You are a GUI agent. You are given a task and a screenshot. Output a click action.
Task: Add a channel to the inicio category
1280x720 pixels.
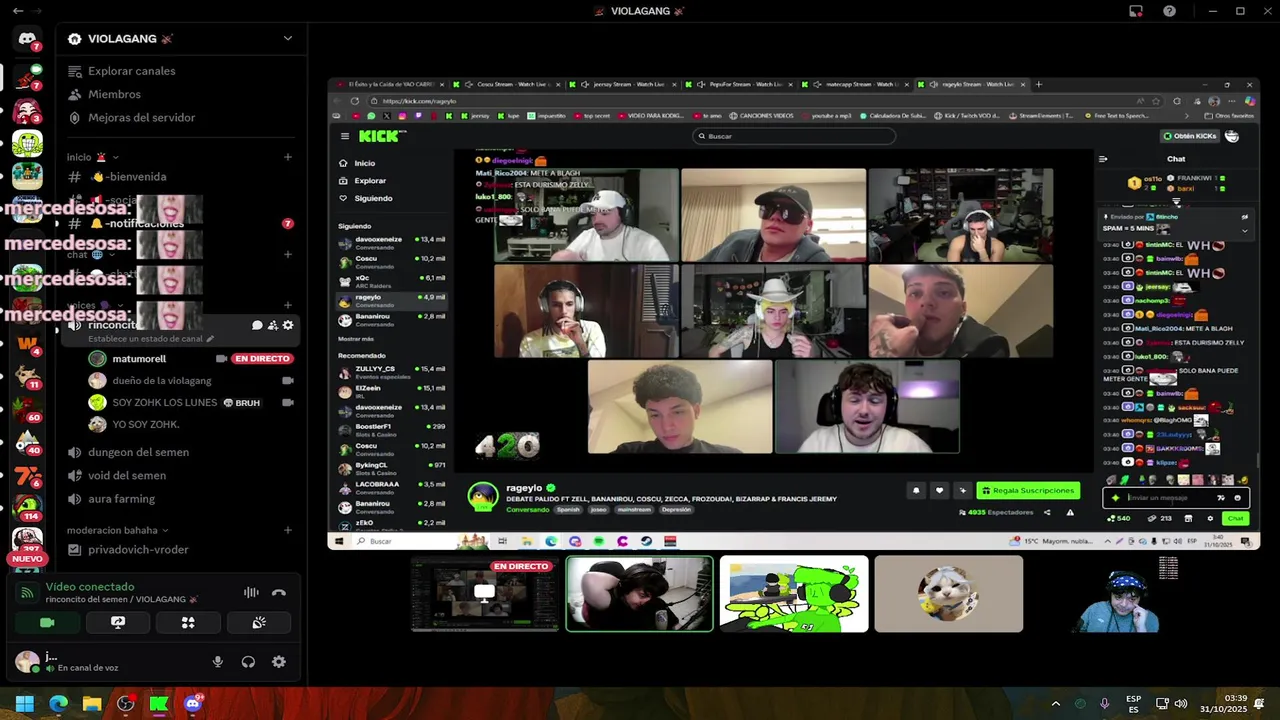(288, 157)
